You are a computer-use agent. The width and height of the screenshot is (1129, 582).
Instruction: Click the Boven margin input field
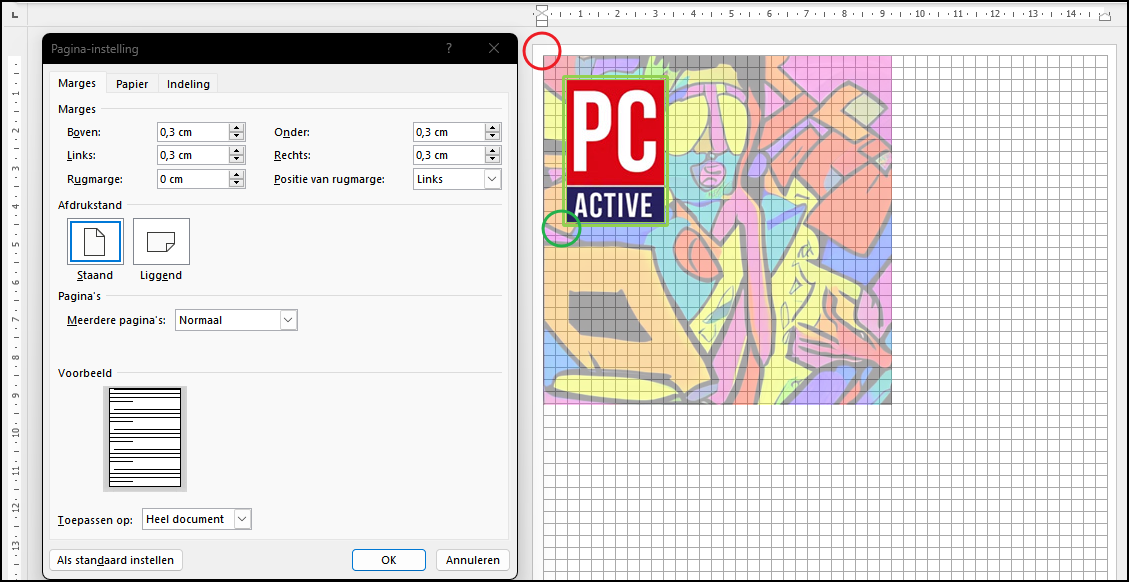(193, 132)
